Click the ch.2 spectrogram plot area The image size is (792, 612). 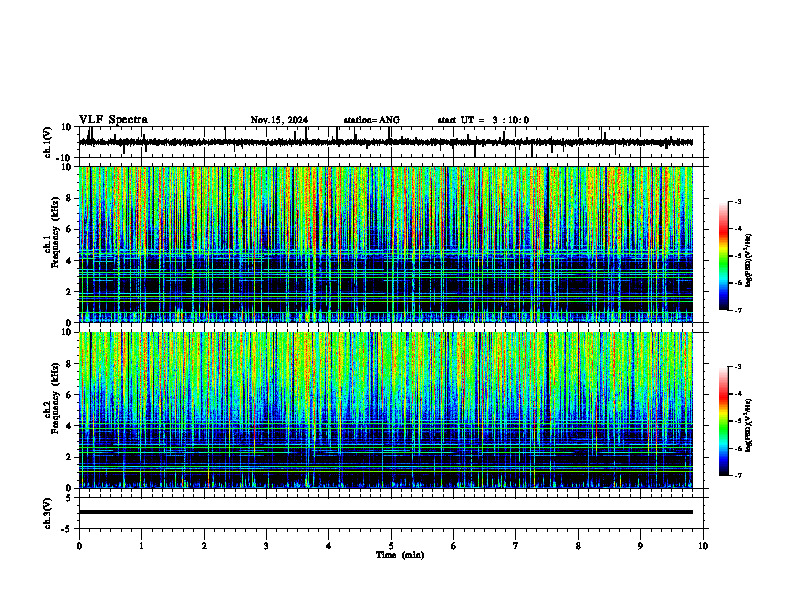click(x=386, y=410)
